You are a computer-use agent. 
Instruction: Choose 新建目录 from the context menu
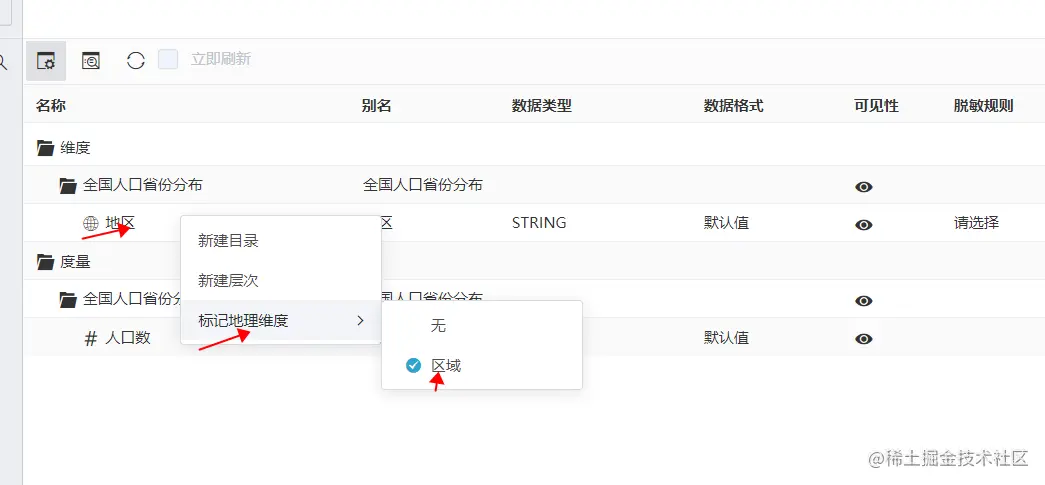click(x=281, y=241)
